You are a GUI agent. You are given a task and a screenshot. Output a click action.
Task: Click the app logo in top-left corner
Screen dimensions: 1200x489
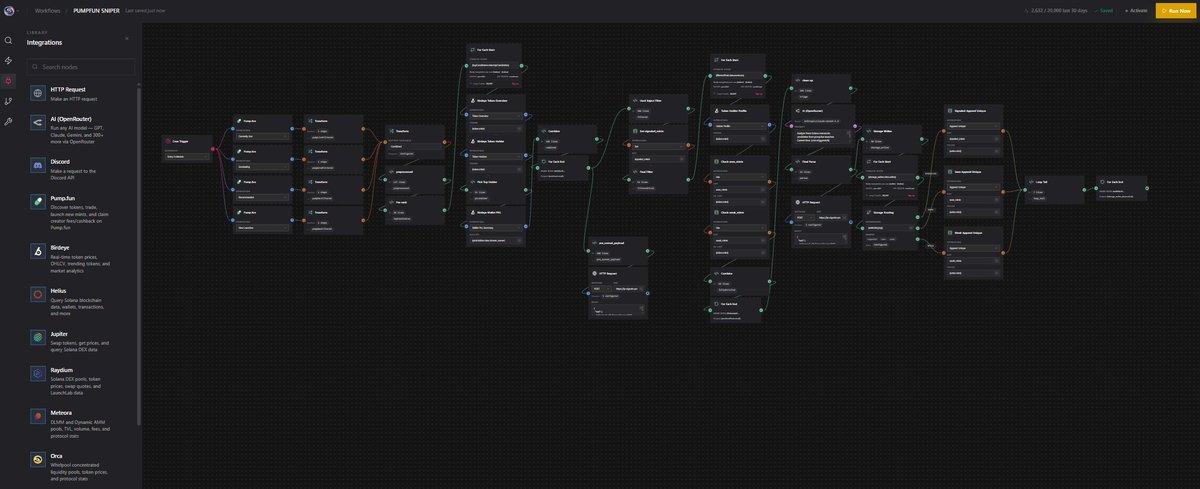point(8,10)
